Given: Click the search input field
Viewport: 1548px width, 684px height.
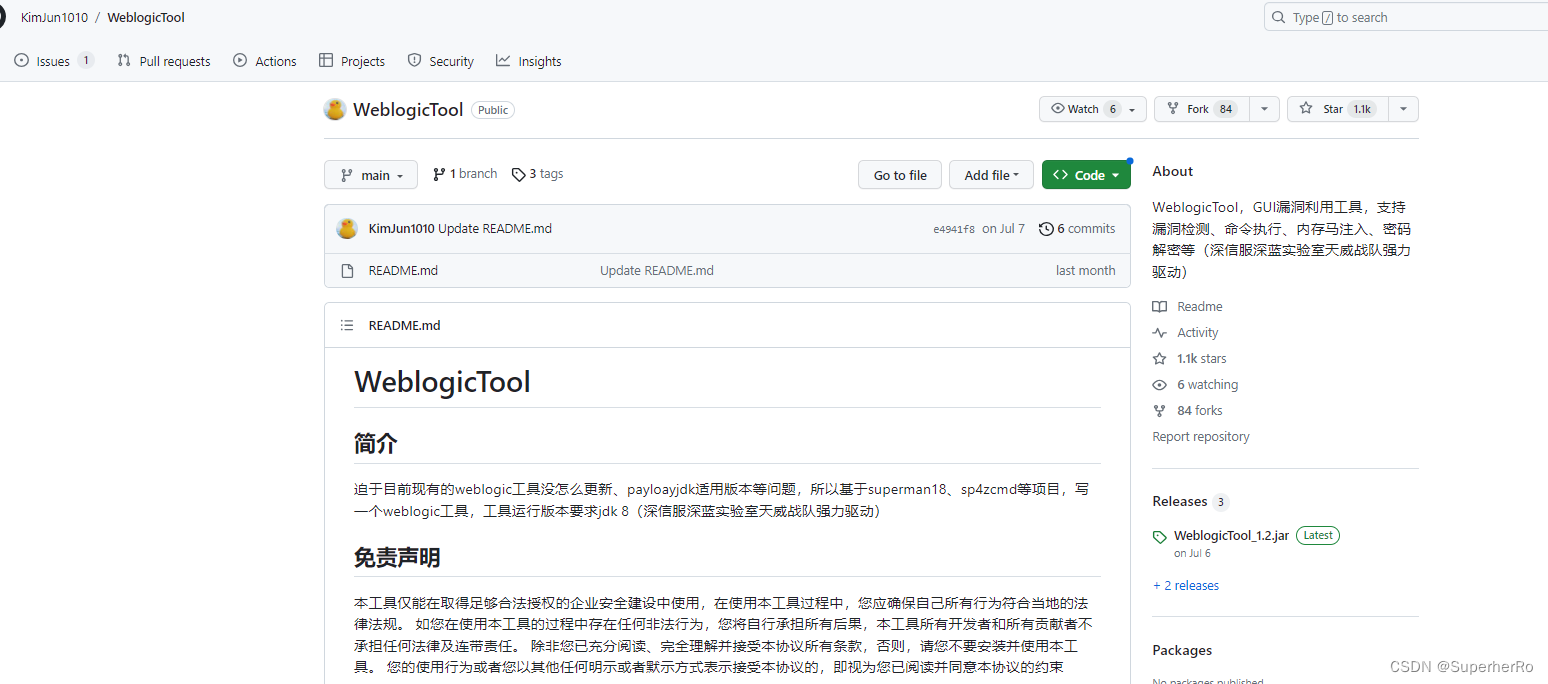Looking at the screenshot, I should [1400, 17].
